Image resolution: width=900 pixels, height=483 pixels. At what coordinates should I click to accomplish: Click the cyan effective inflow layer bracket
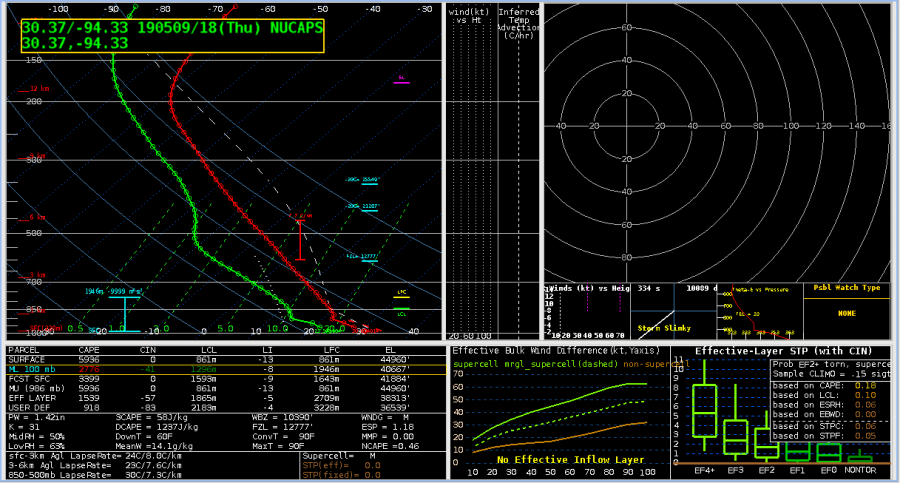click(124, 312)
